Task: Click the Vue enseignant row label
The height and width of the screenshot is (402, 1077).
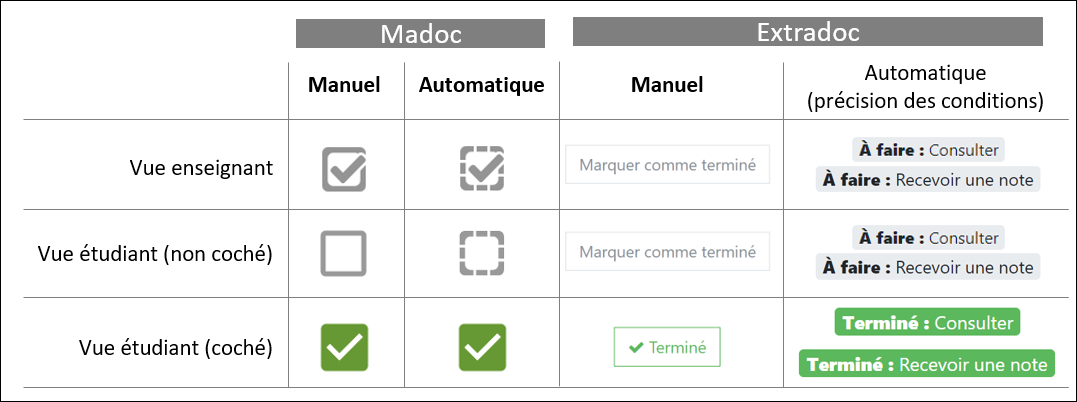Action: 201,169
